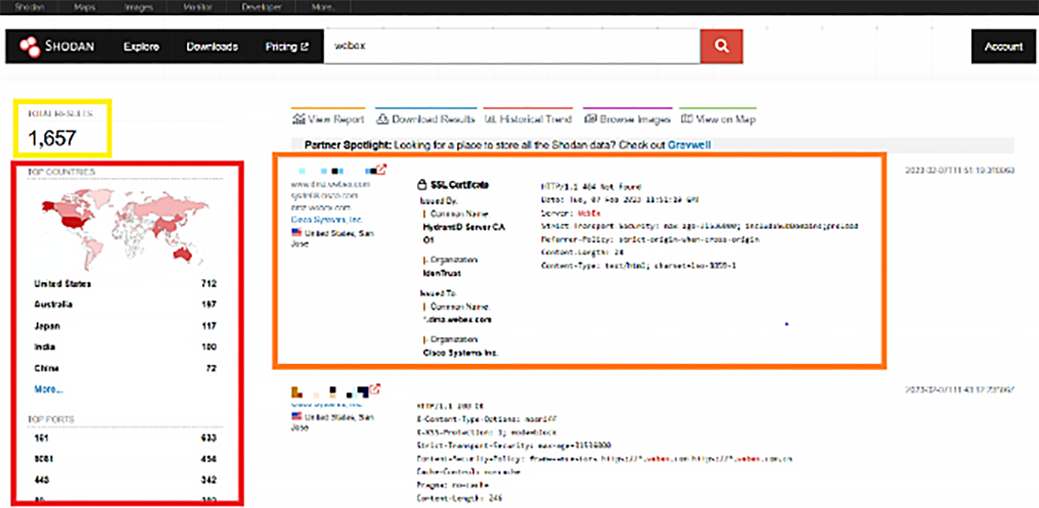Image resolution: width=1039 pixels, height=508 pixels.
Task: Click the red magnifier search button
Action: tap(722, 46)
